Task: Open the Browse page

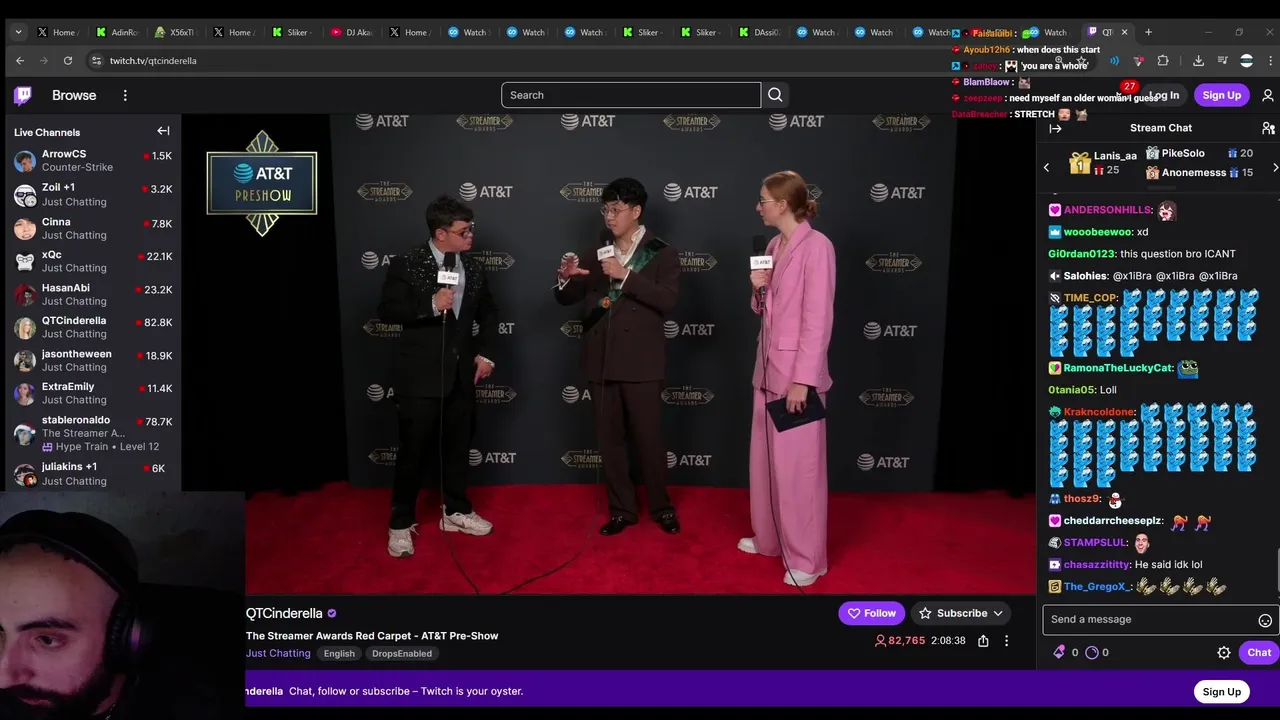Action: tap(74, 95)
